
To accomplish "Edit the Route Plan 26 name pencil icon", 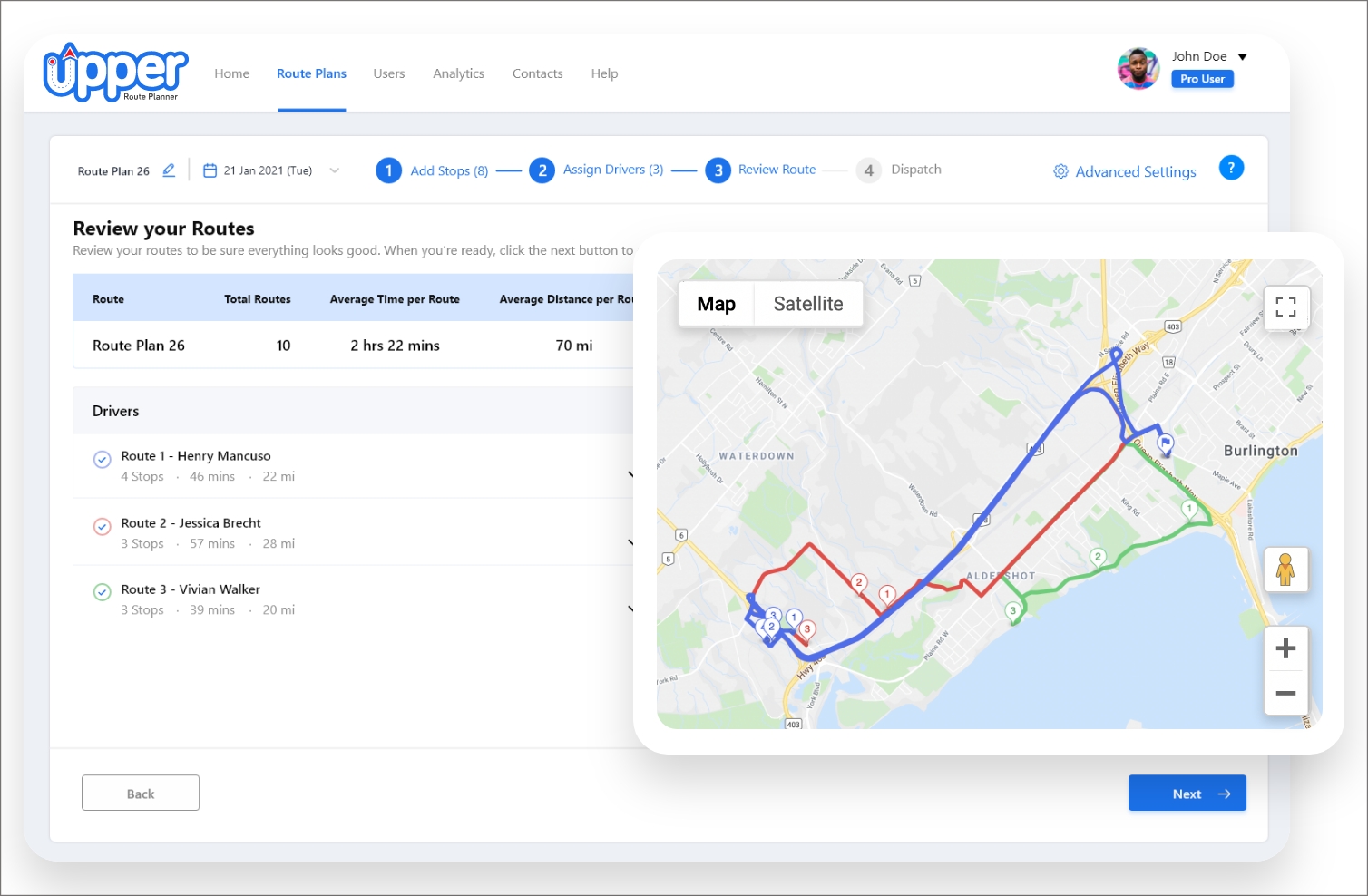I will point(169,170).
